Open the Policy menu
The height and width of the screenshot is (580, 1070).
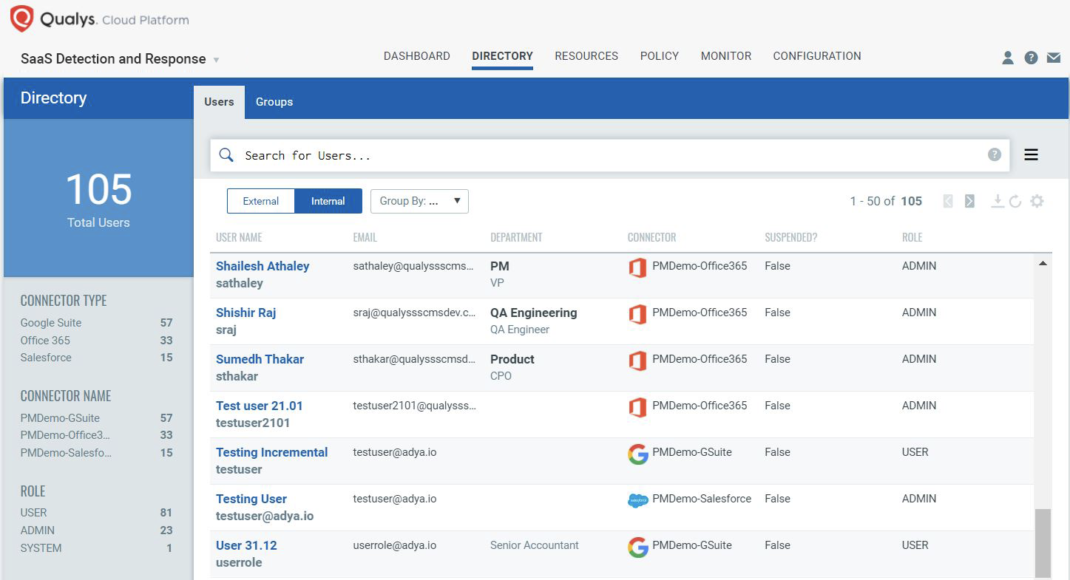click(659, 56)
